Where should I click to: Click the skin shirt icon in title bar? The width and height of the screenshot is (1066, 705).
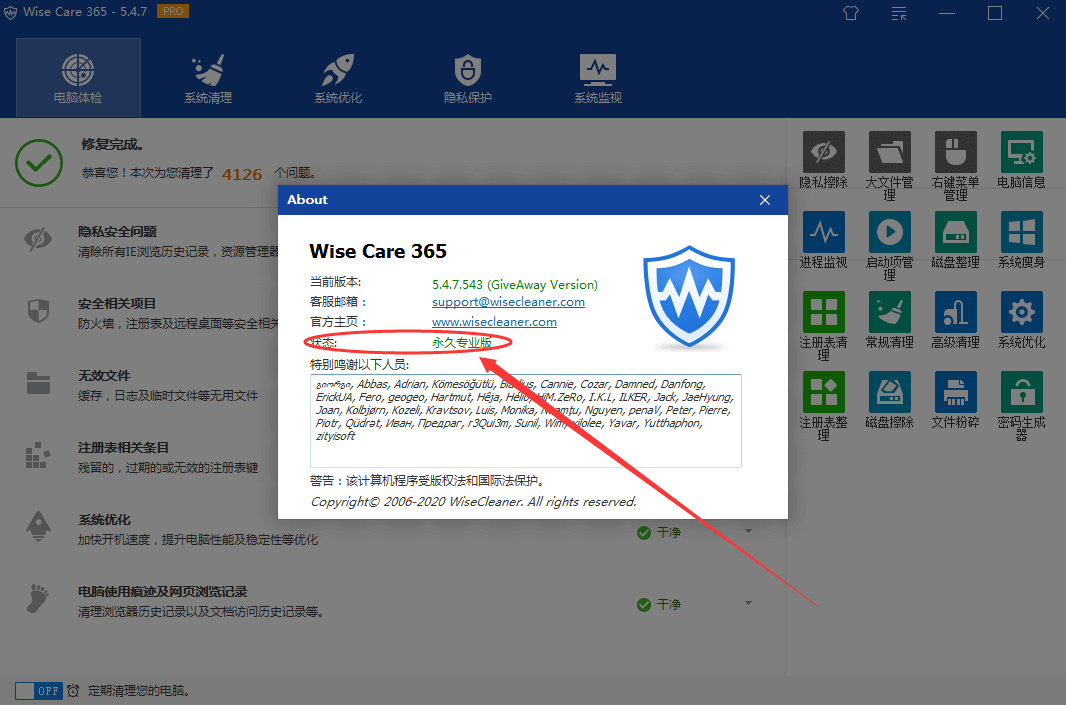850,13
